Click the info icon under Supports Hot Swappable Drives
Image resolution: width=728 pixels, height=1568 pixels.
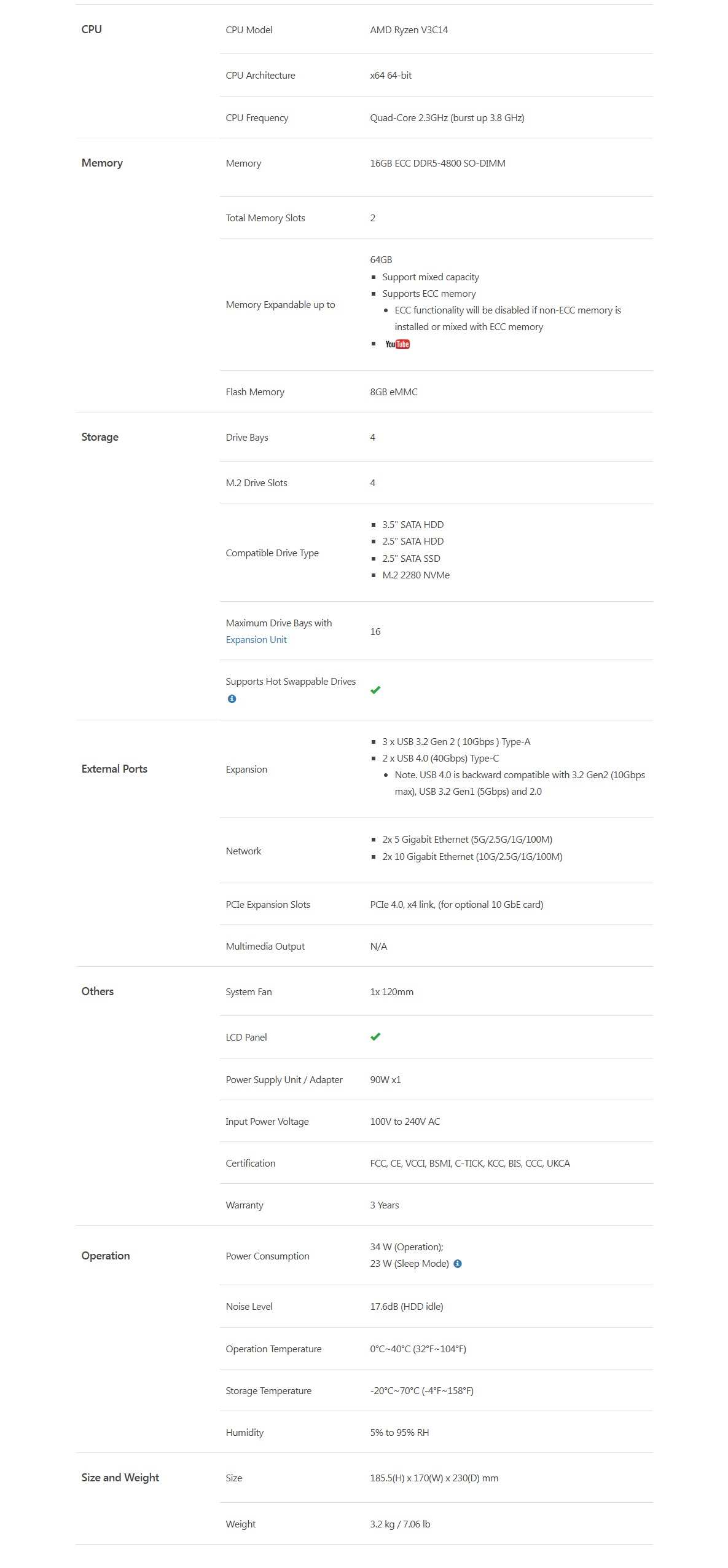(232, 699)
